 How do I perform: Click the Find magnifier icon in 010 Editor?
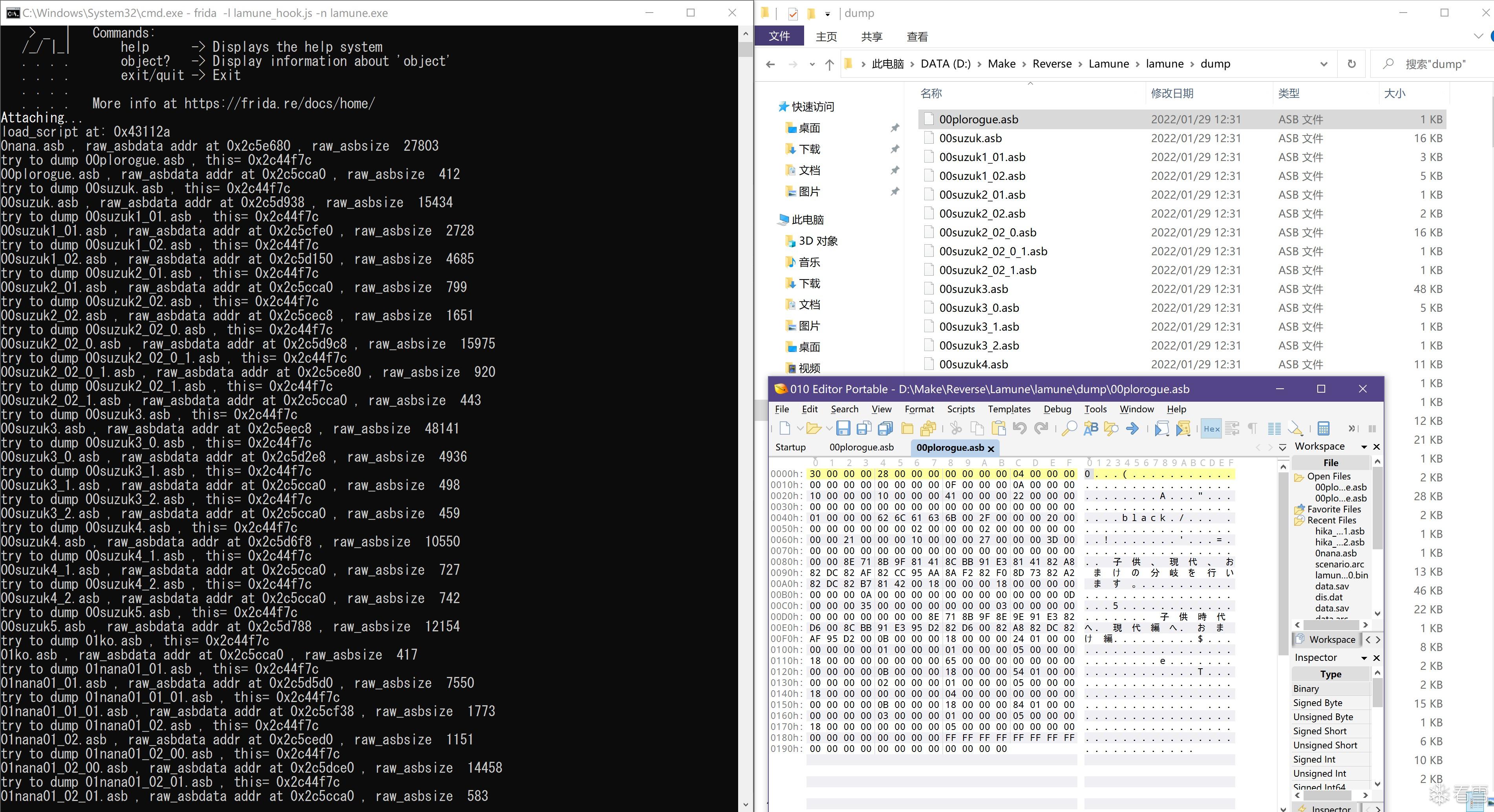click(x=1069, y=429)
